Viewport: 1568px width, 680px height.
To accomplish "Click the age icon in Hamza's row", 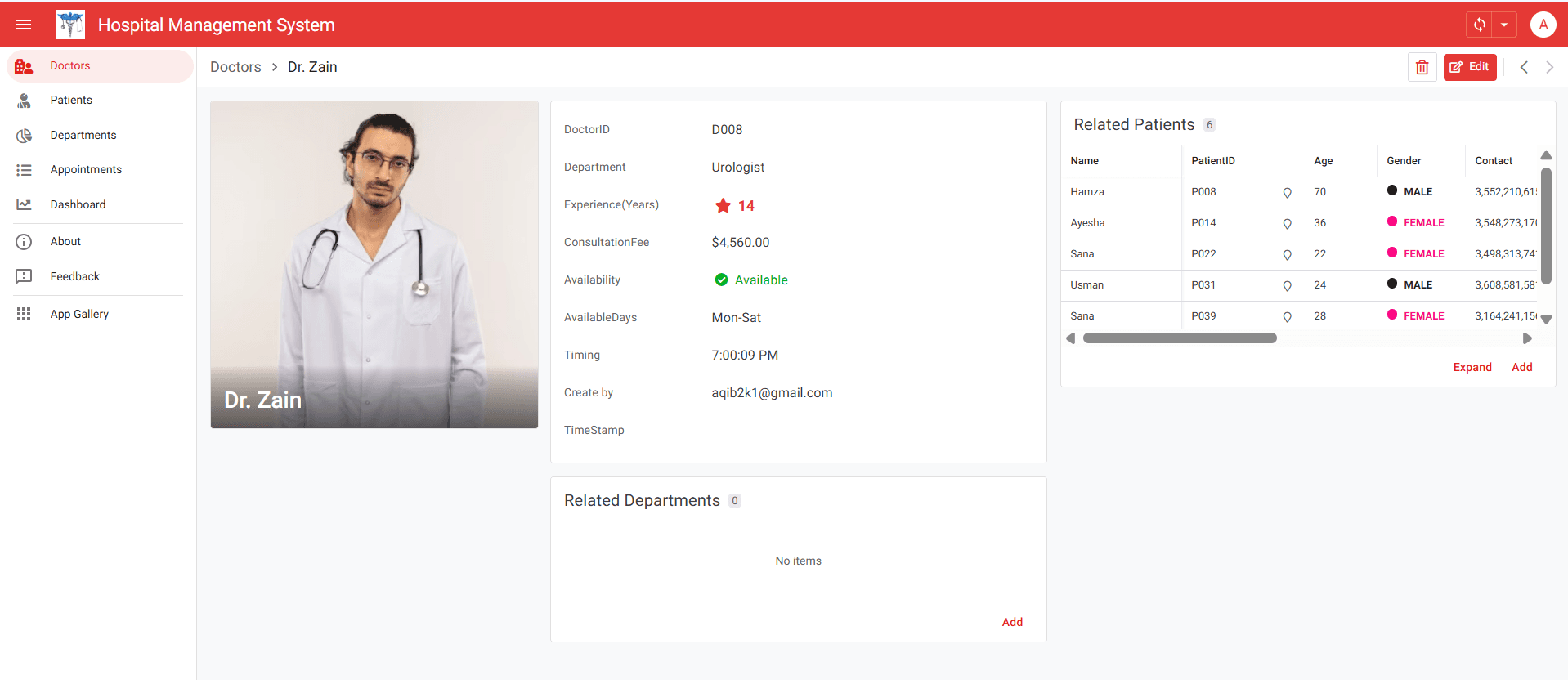I will tap(1287, 193).
